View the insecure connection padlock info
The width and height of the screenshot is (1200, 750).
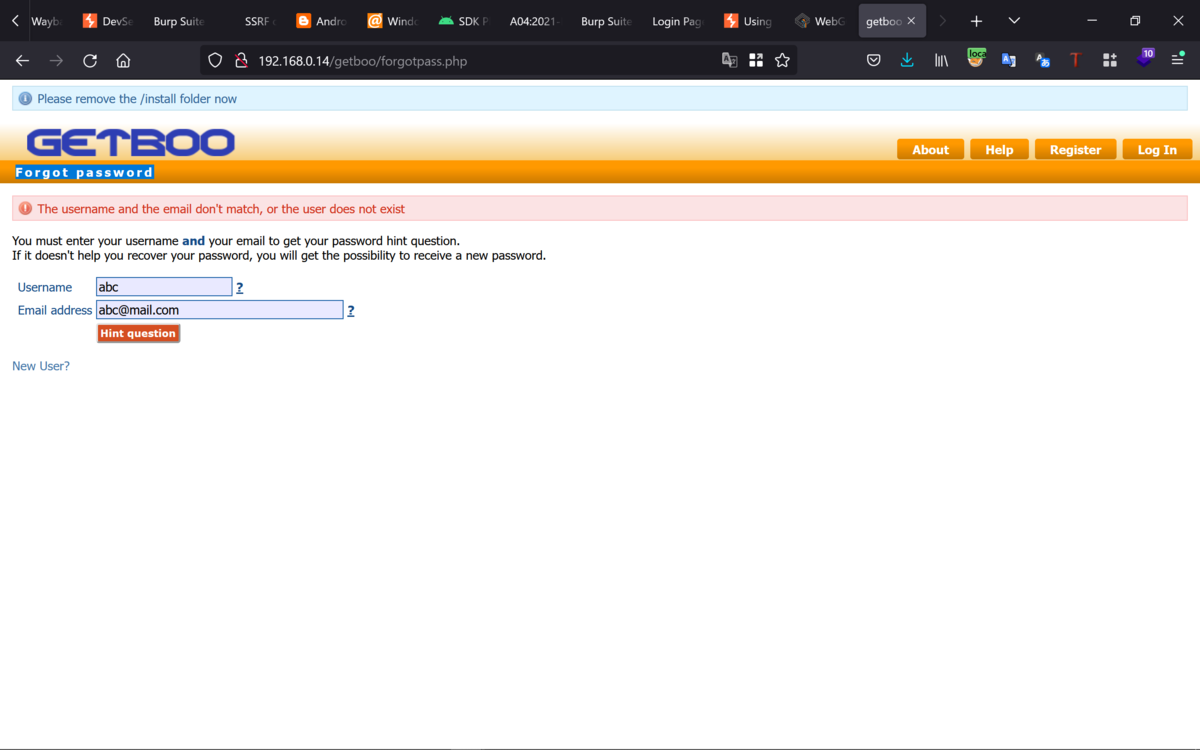point(241,61)
